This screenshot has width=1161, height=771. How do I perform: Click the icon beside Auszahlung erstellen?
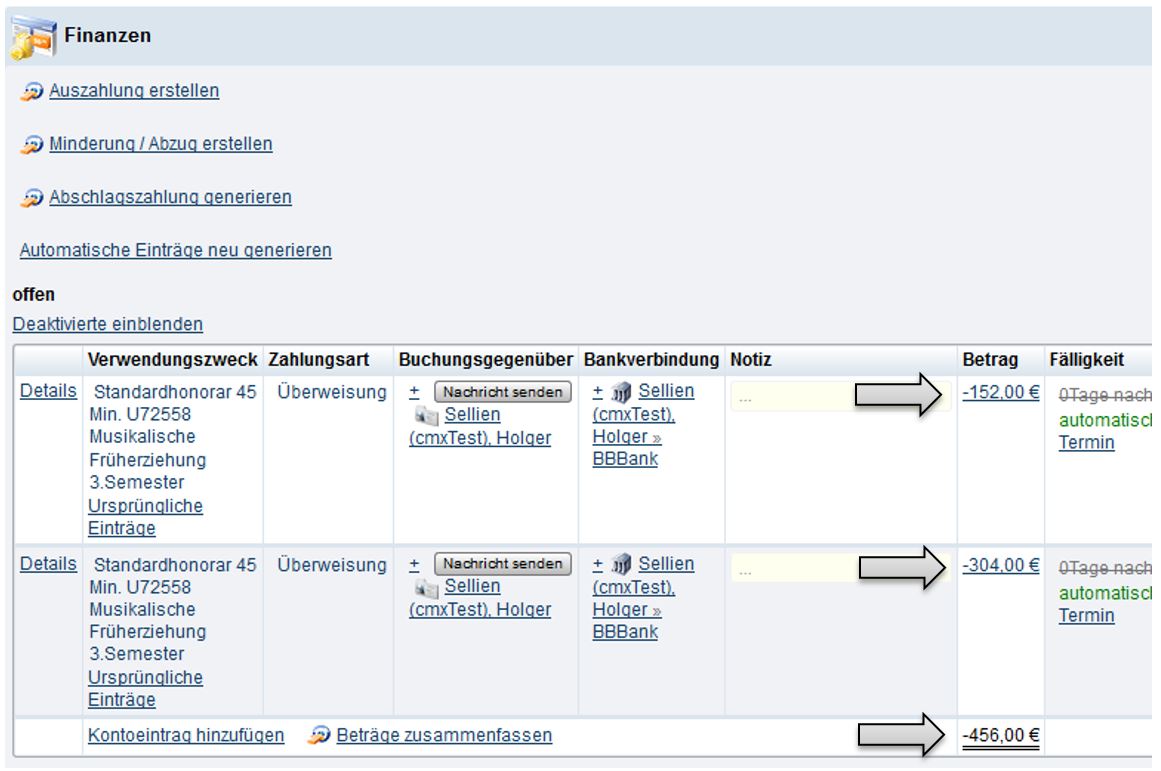tap(33, 91)
